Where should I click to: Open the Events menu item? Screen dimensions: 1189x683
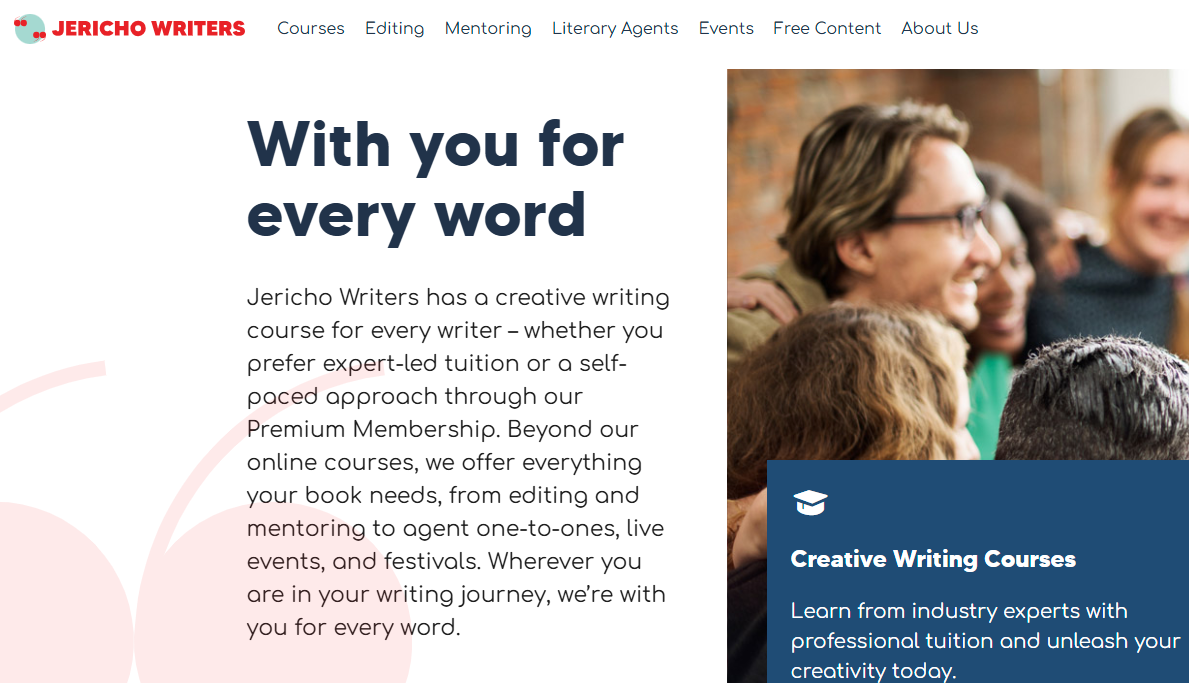(x=726, y=28)
